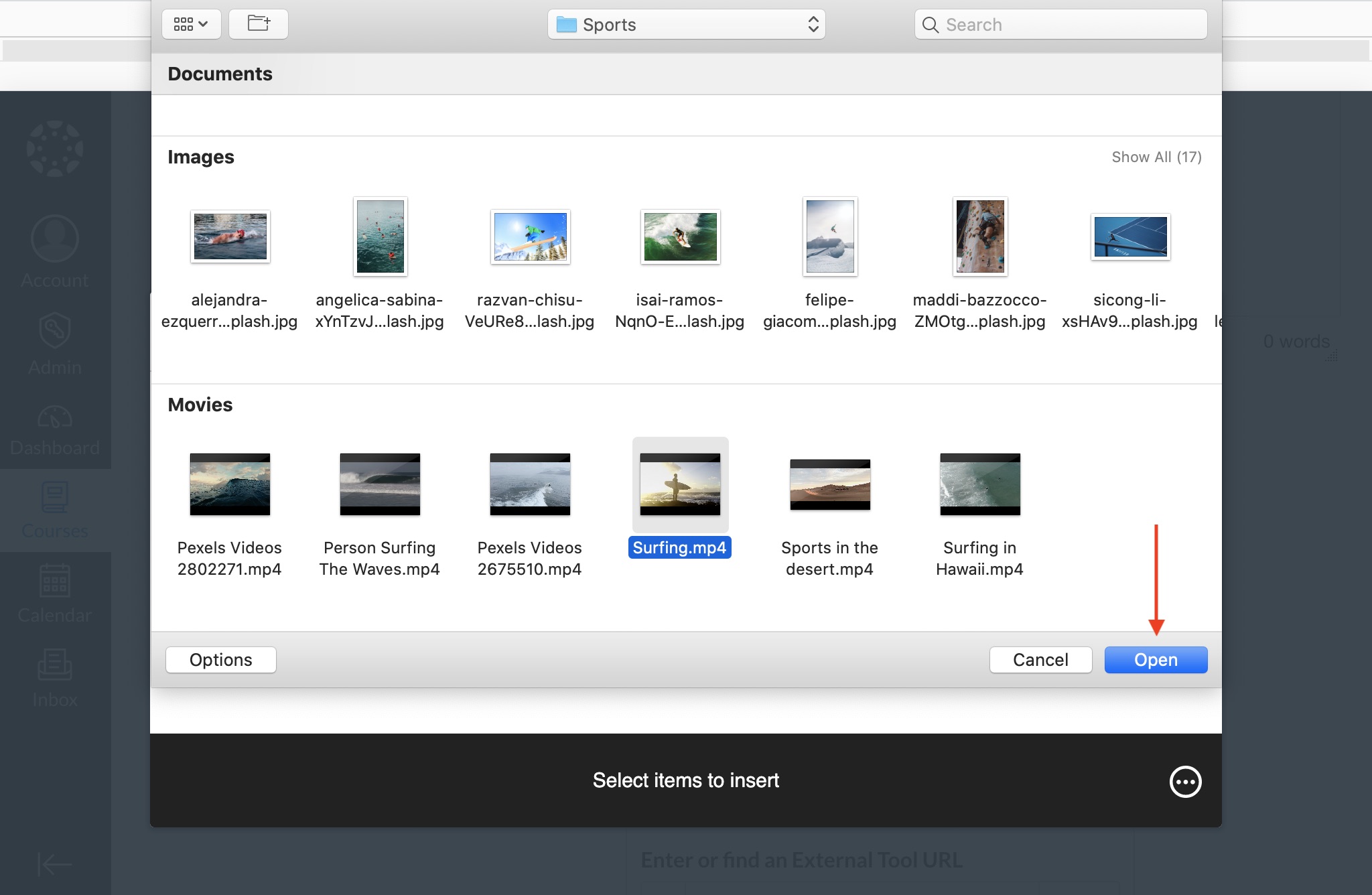Click the new folder icon
This screenshot has width=1372, height=895.
[x=259, y=24]
